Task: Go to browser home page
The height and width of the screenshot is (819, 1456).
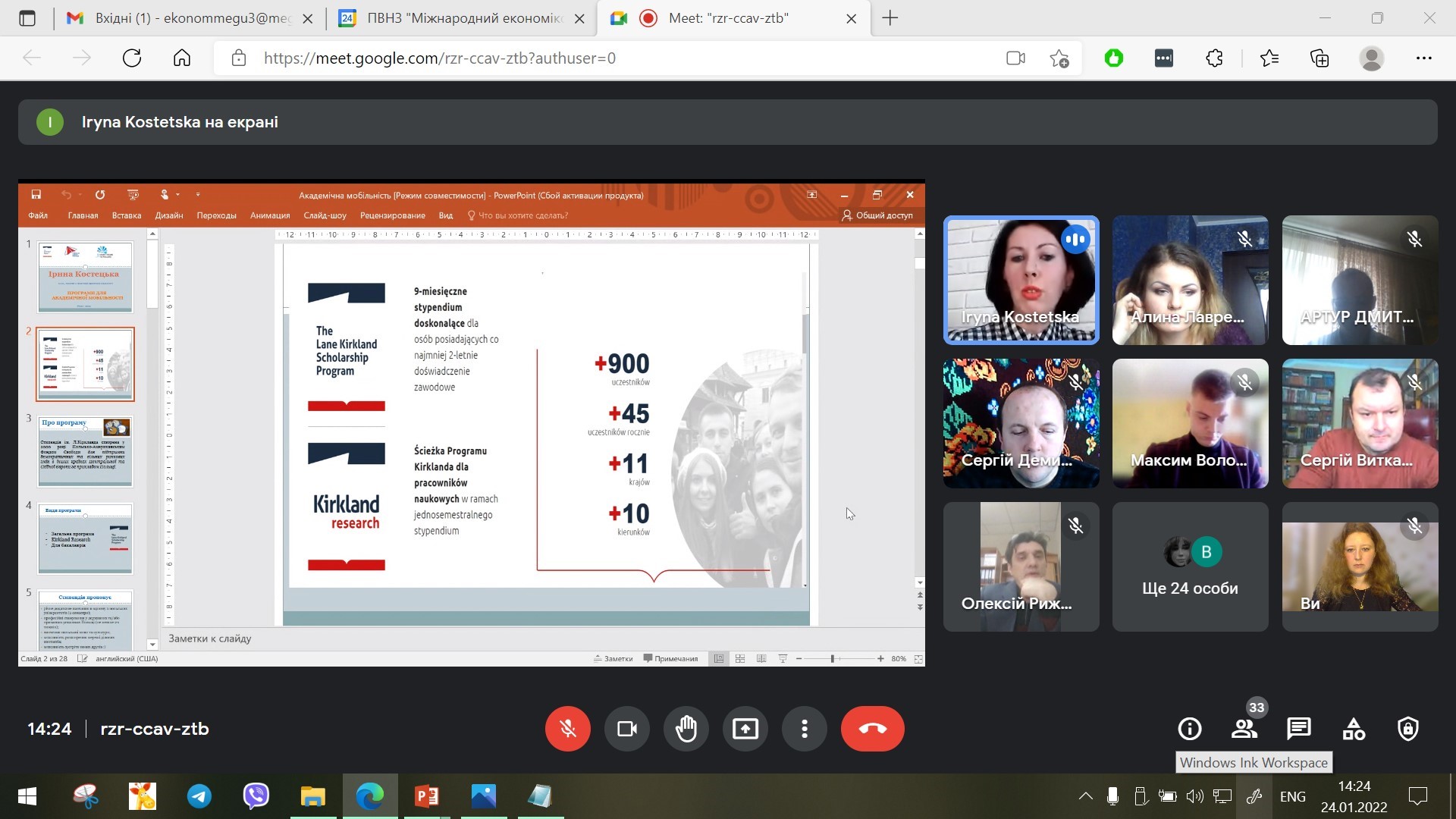Action: point(182,58)
